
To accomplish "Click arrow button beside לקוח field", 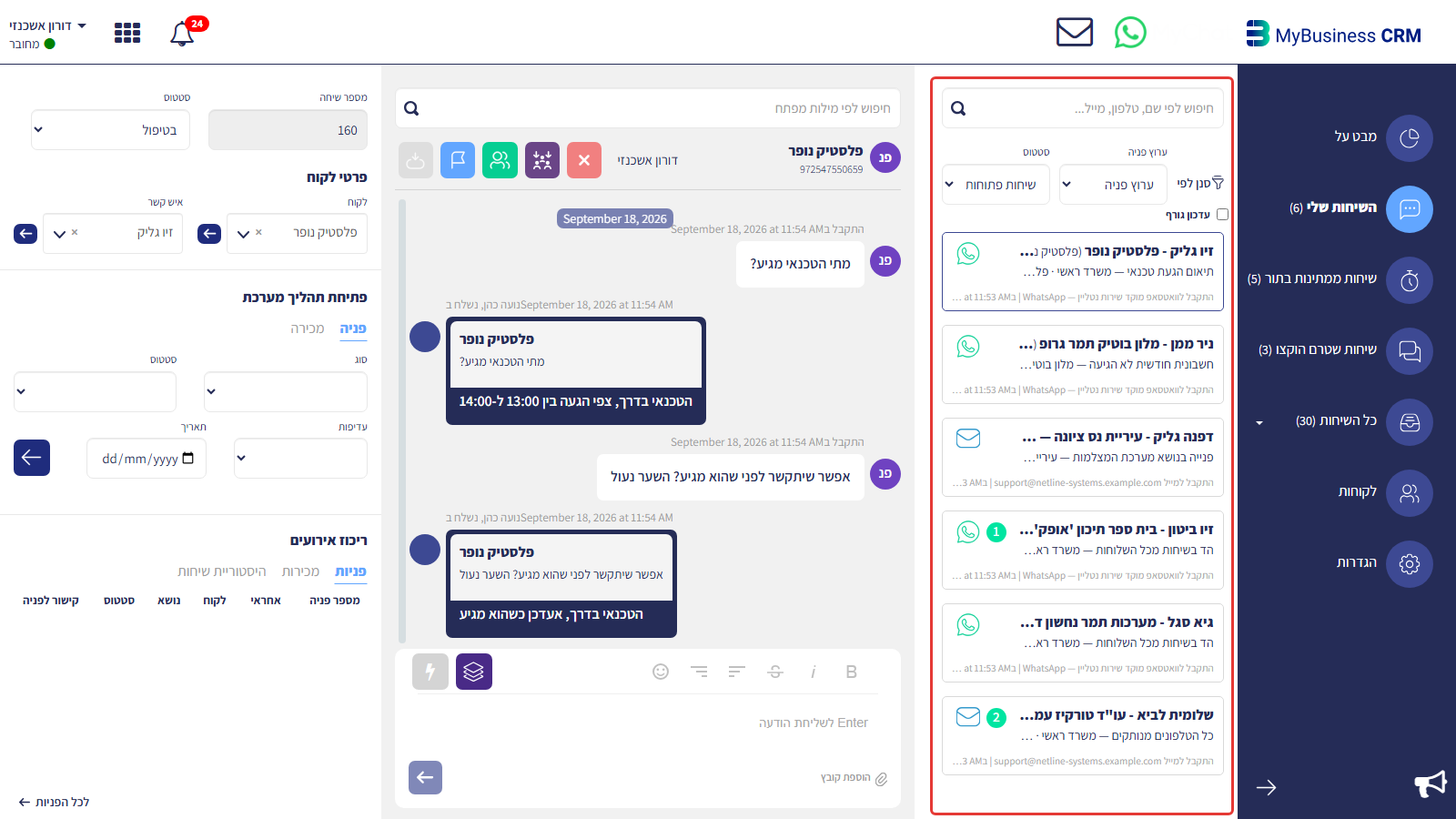I will click(x=209, y=234).
